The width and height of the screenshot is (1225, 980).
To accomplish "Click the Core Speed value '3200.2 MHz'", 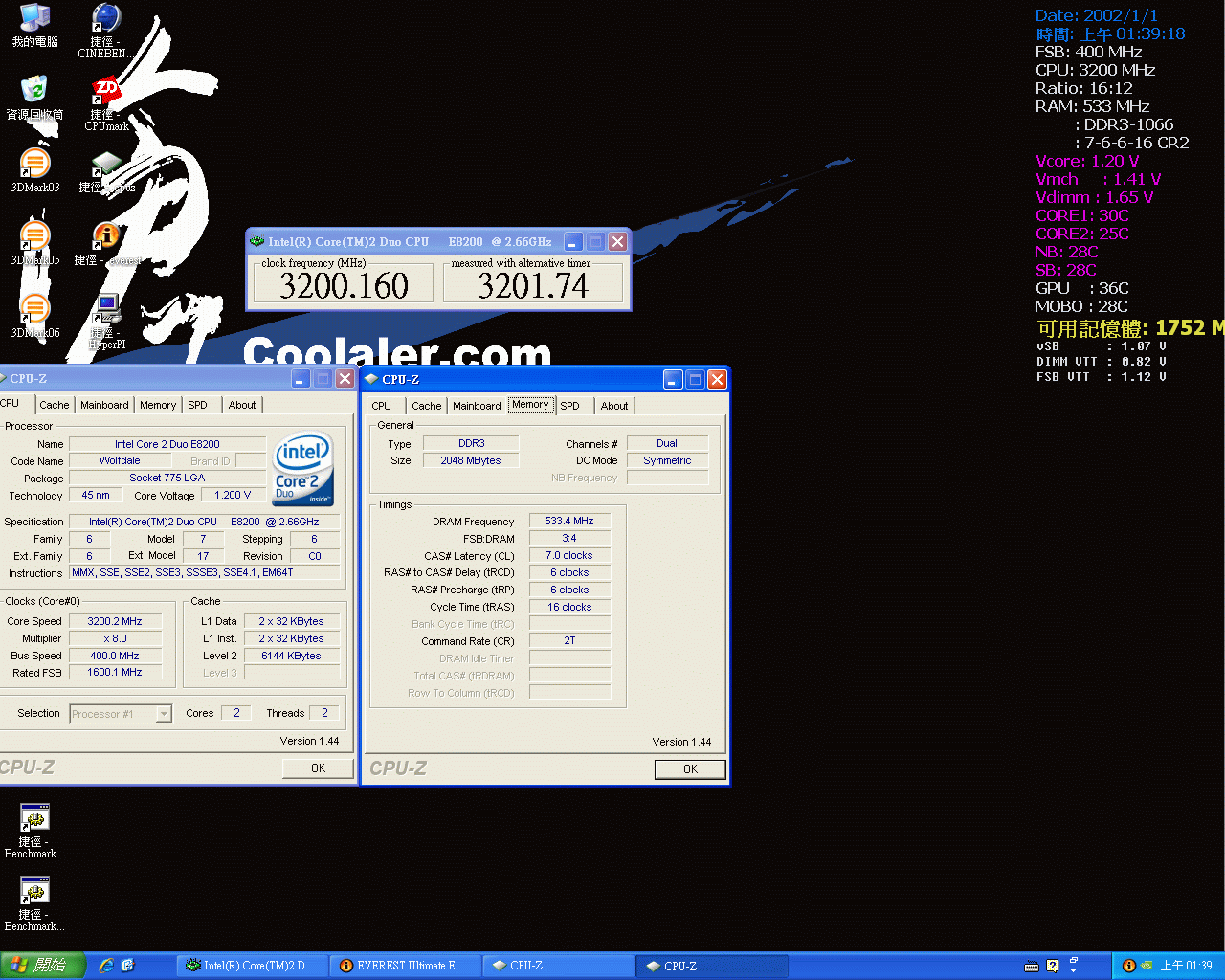I will pos(115,621).
